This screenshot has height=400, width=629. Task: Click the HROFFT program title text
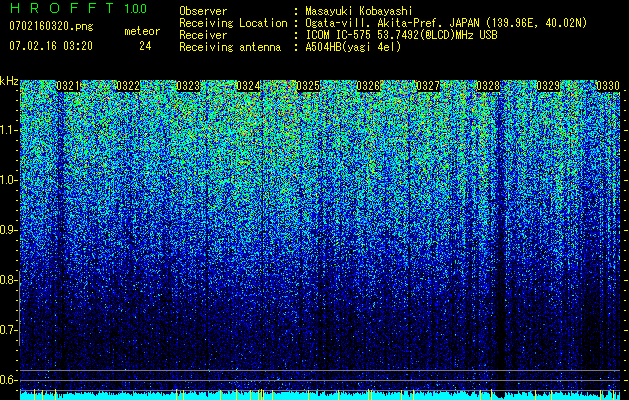coord(62,8)
